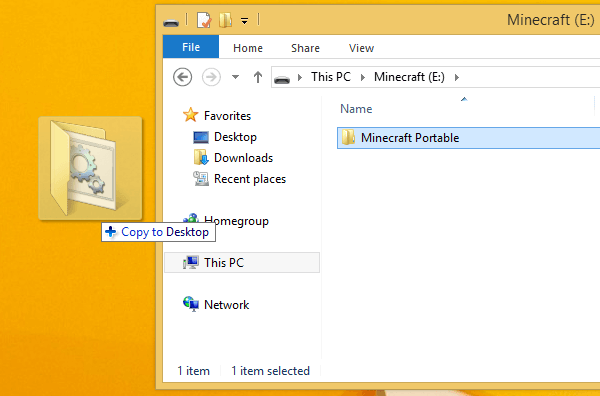Click the Recent places icon
The width and height of the screenshot is (600, 396).
click(x=201, y=178)
